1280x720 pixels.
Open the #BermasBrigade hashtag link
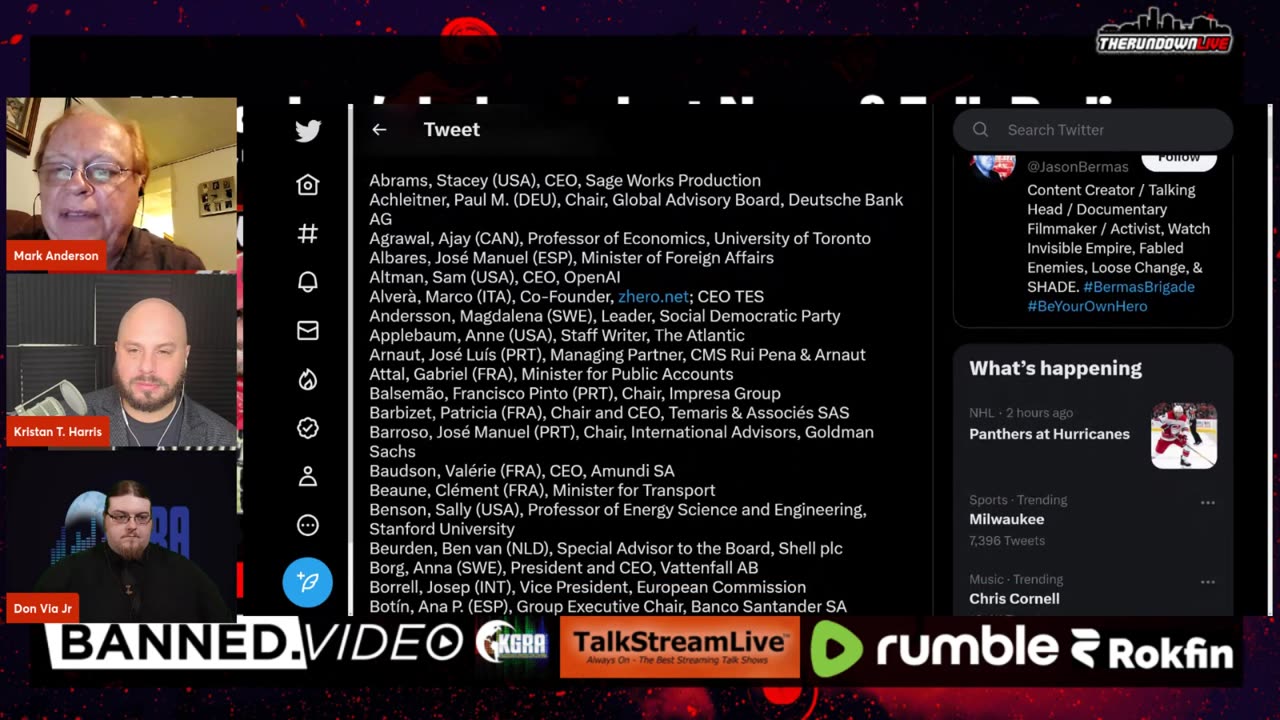[1139, 286]
